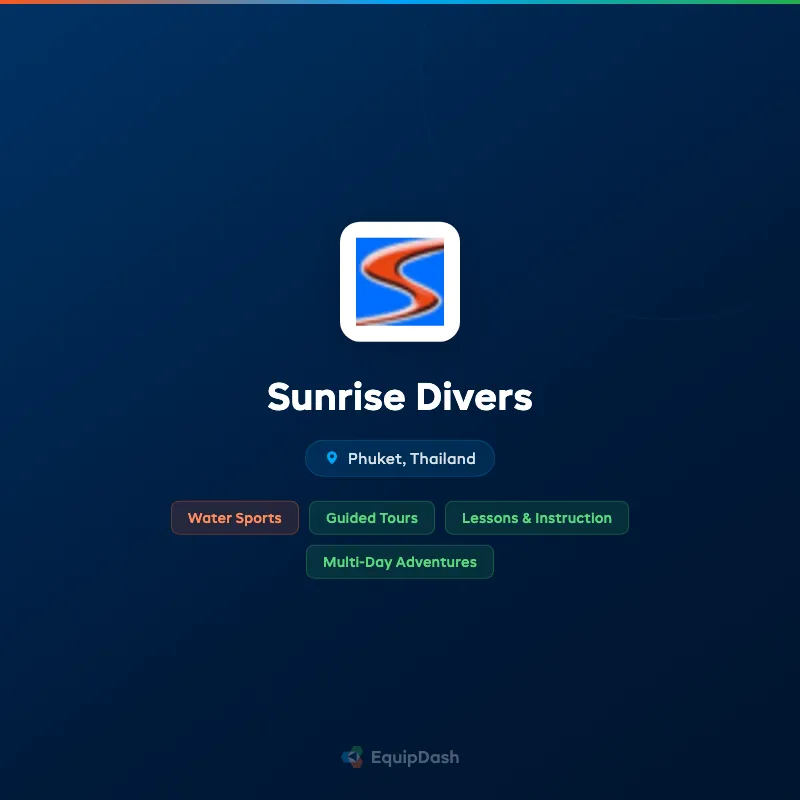The image size is (800, 800).
Task: Click the colorful EquipDash footer glyph
Action: coord(351,757)
